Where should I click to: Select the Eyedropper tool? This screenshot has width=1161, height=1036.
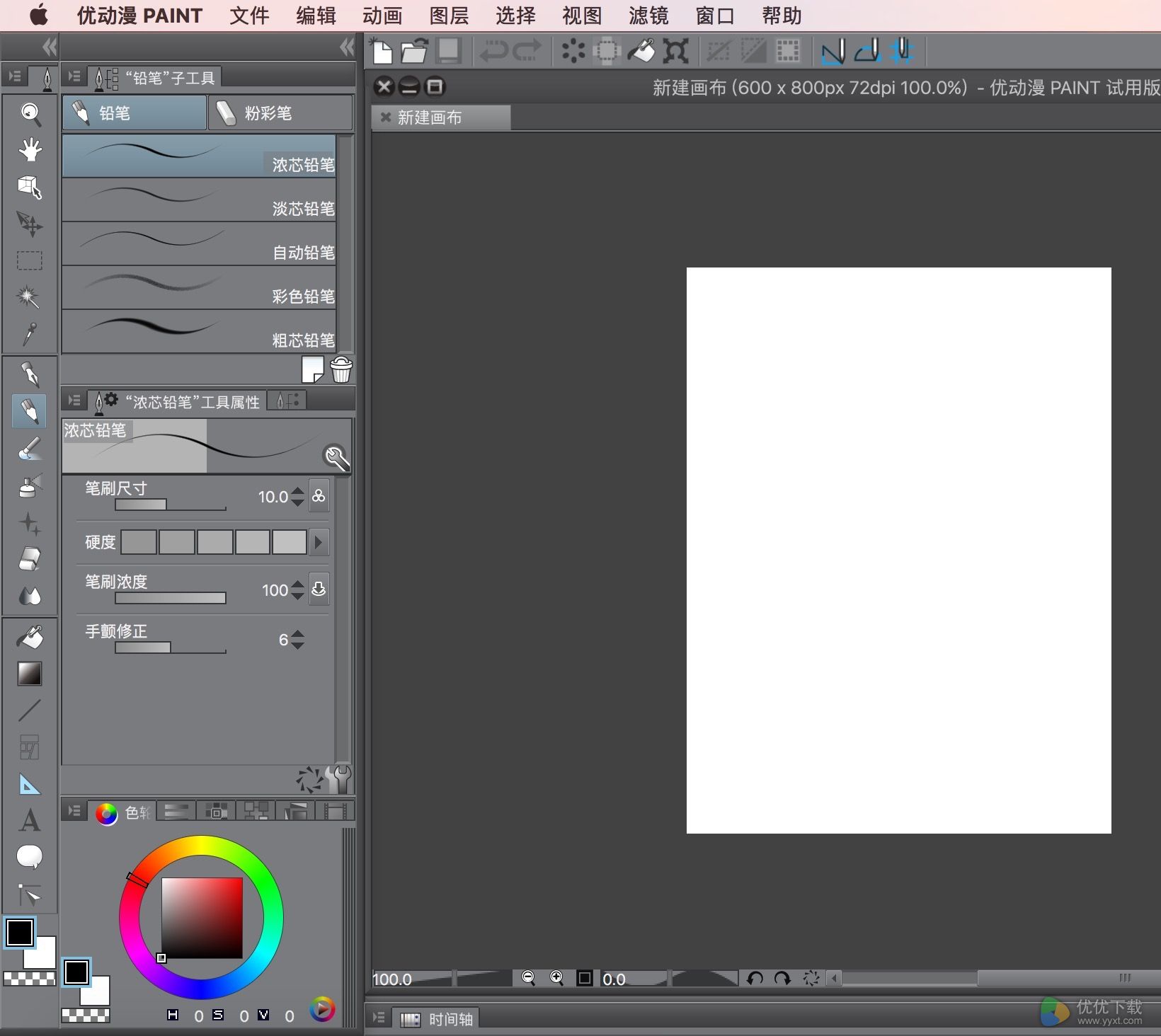(x=30, y=334)
